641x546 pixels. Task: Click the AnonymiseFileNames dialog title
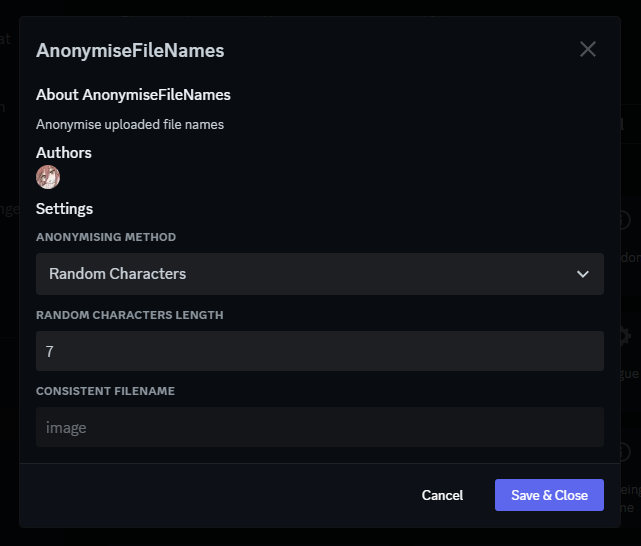click(130, 51)
